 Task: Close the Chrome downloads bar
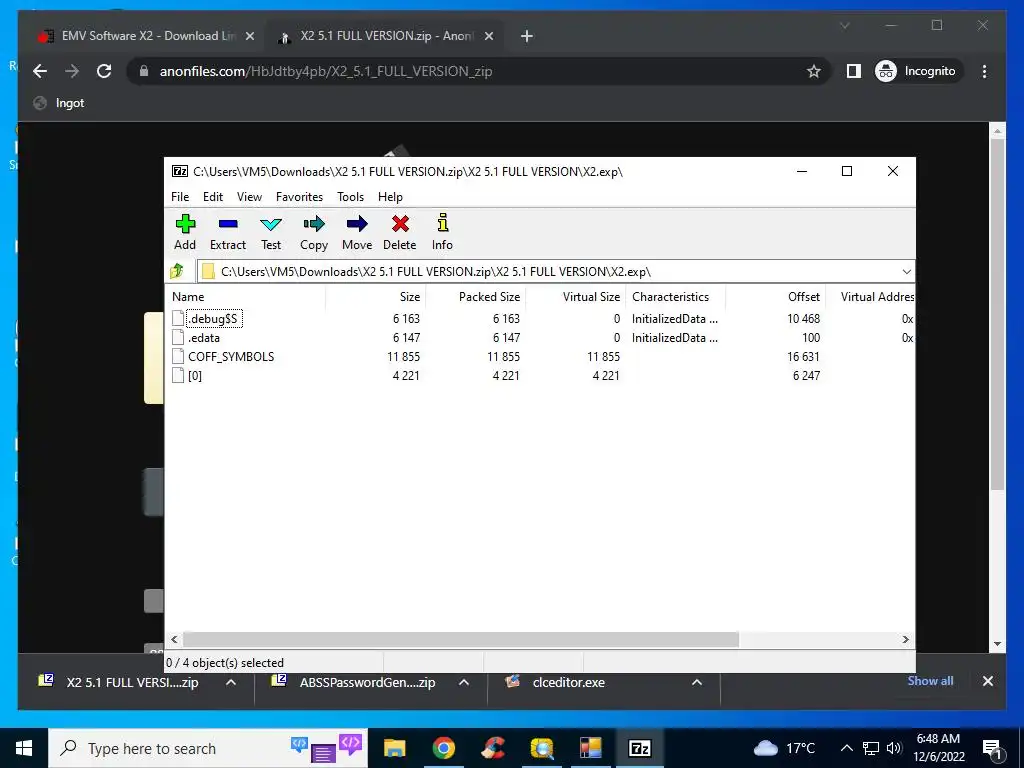pyautogui.click(x=987, y=681)
